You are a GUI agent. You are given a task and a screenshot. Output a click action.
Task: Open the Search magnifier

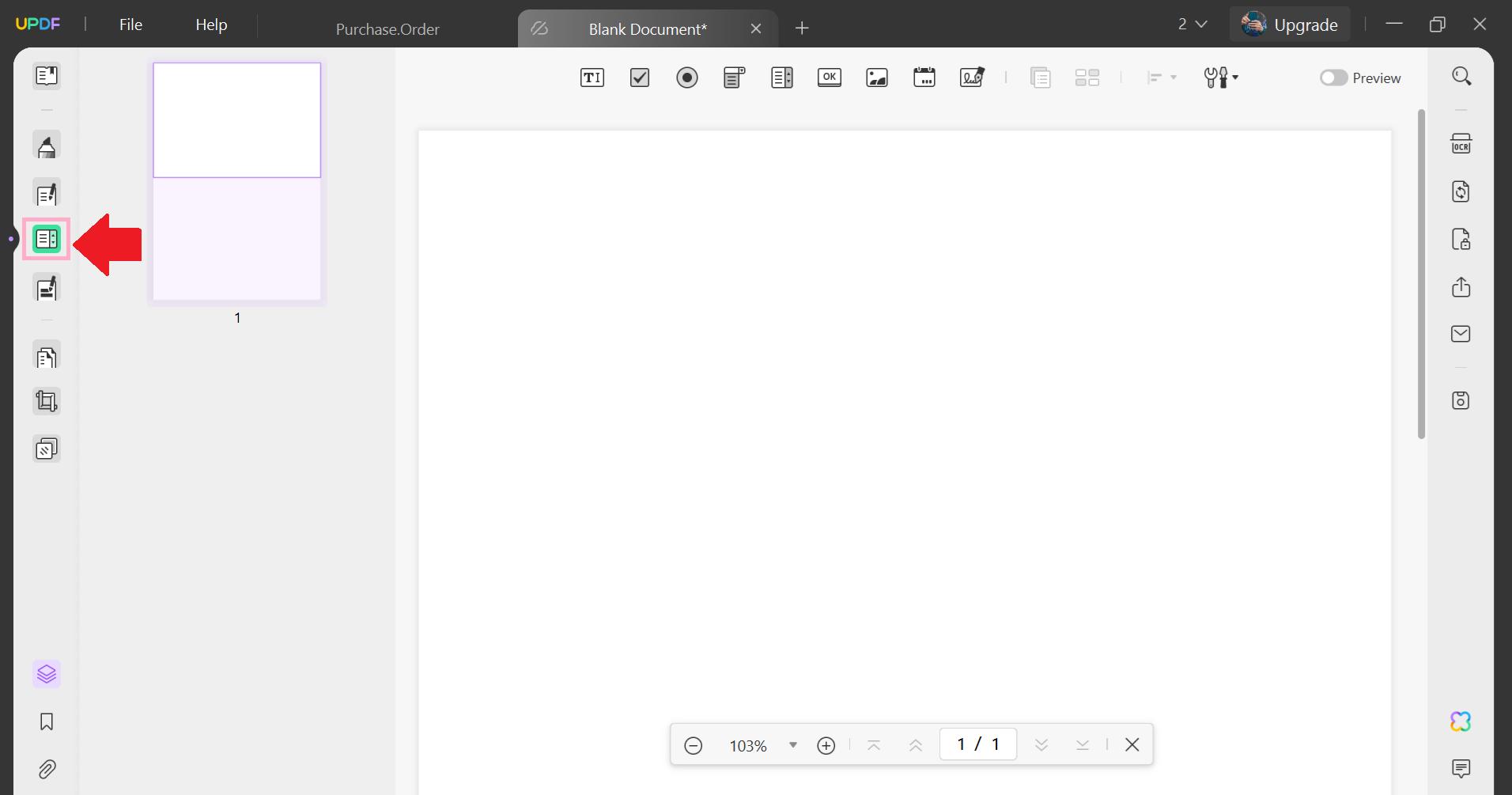[1461, 76]
